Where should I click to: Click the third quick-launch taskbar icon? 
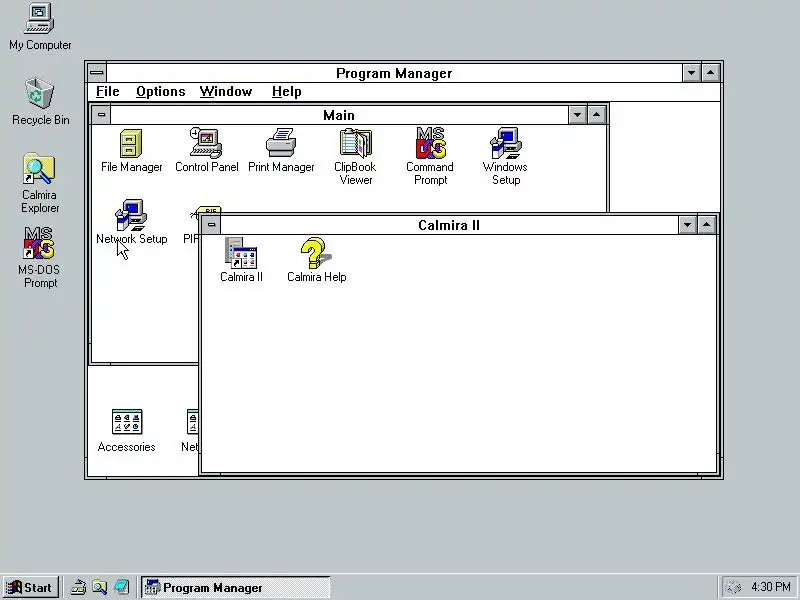(x=121, y=587)
